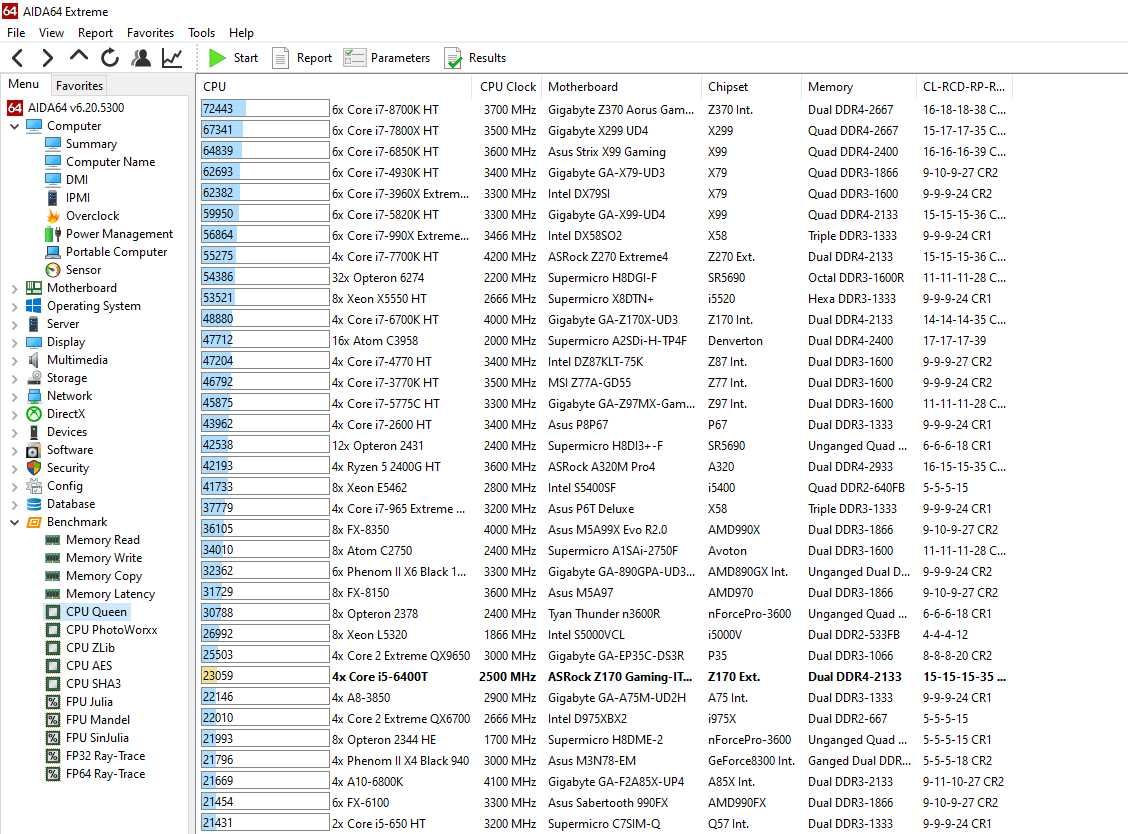Switch to the Favorites tab

(x=79, y=86)
